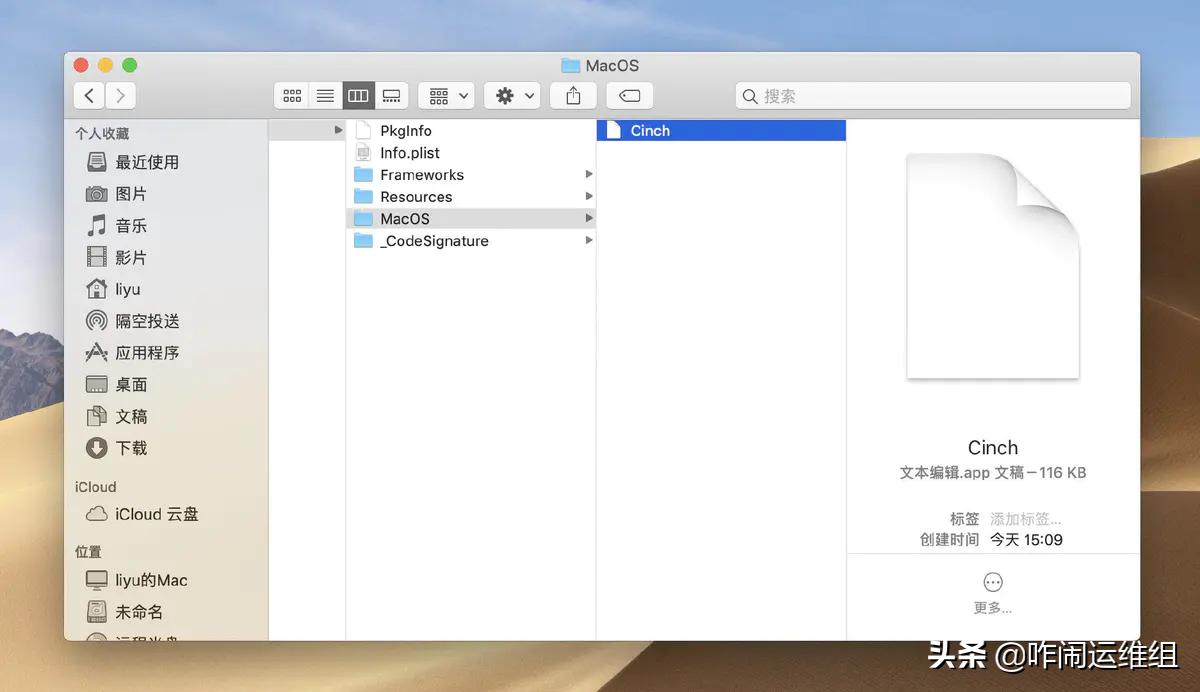Click the Edit Tags icon in the toolbar

tap(629, 95)
